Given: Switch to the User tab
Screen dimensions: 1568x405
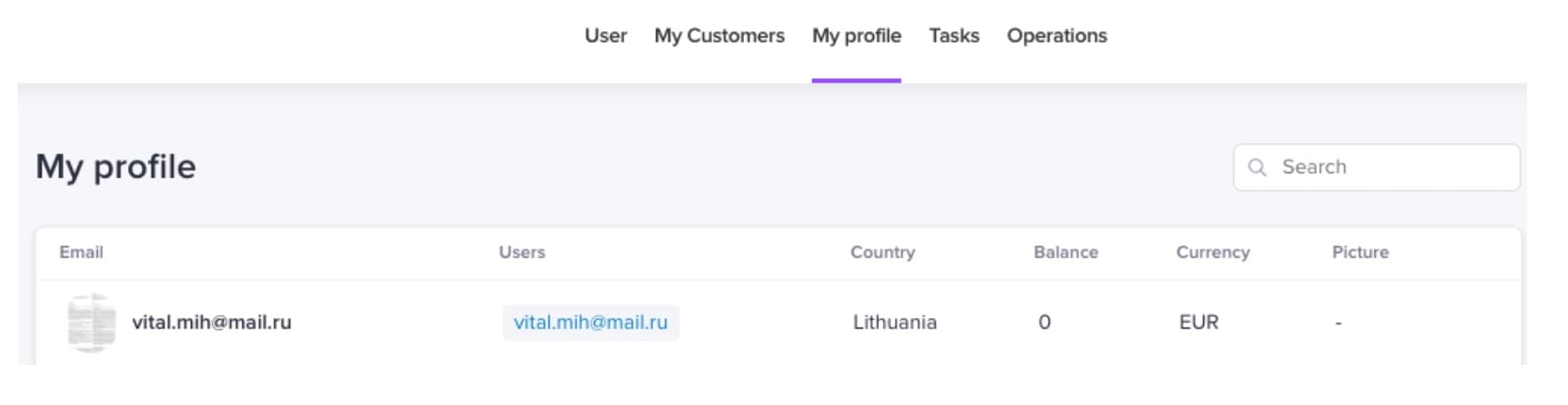Looking at the screenshot, I should 606,36.
